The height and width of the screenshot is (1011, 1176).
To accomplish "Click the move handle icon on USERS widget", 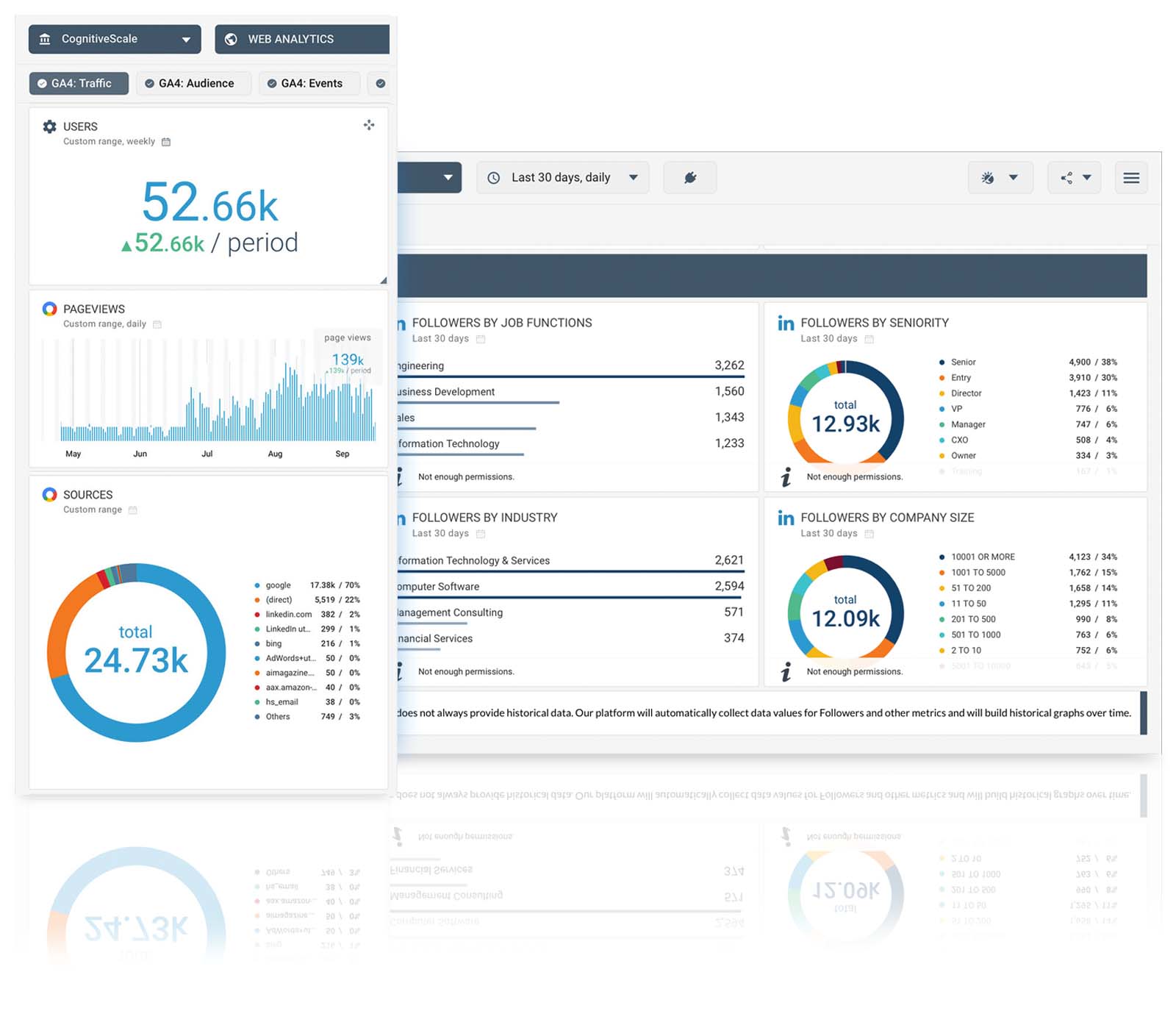I will click(369, 125).
